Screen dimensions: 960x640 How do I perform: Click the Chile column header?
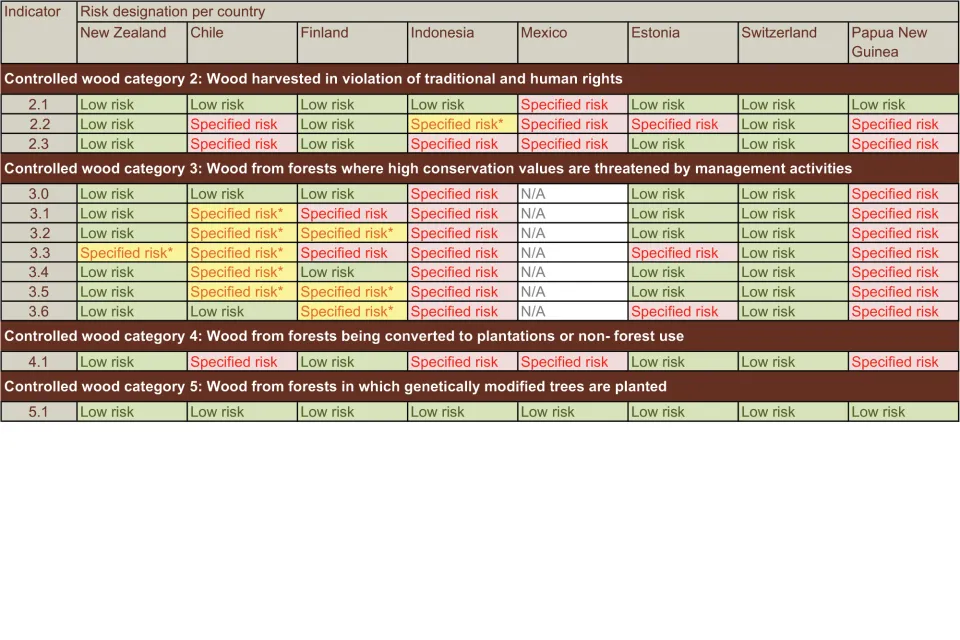pos(240,42)
